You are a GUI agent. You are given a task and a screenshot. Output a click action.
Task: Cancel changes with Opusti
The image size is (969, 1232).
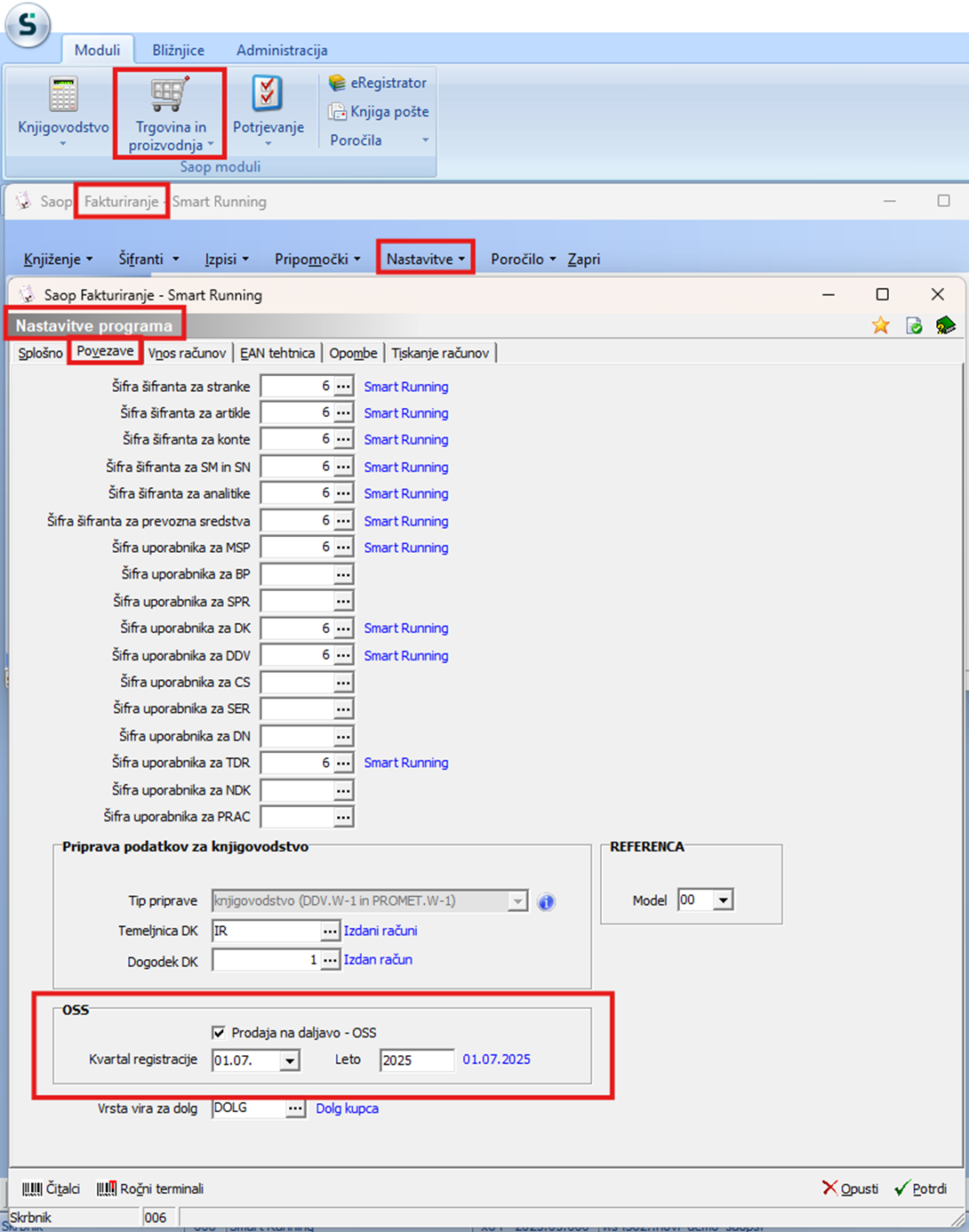[x=850, y=1188]
